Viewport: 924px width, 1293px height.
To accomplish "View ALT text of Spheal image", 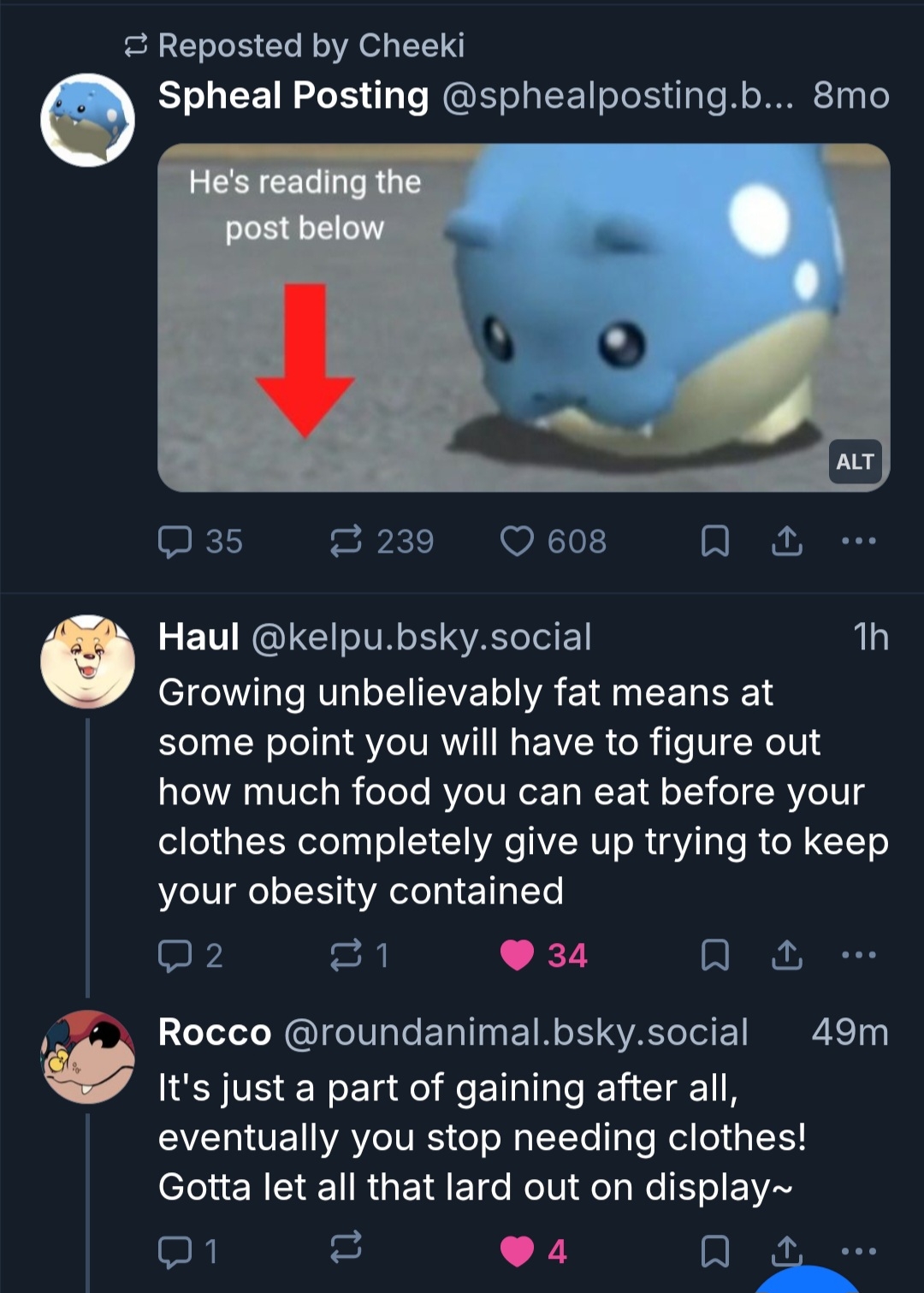I will (x=855, y=462).
